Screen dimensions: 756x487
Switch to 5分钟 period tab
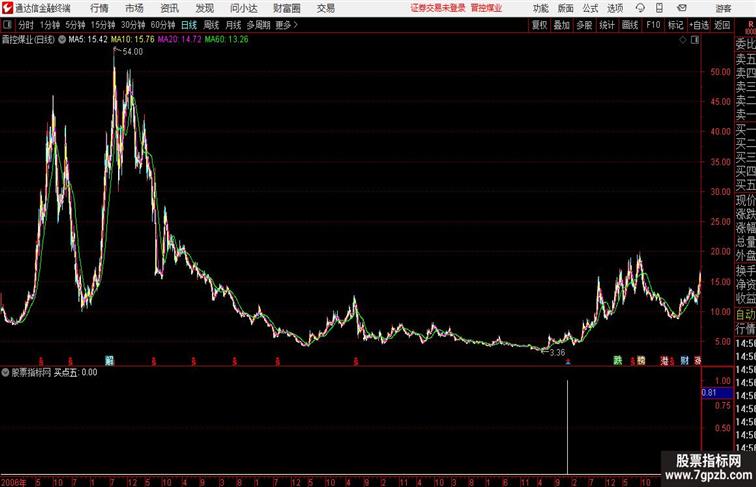click(75, 25)
